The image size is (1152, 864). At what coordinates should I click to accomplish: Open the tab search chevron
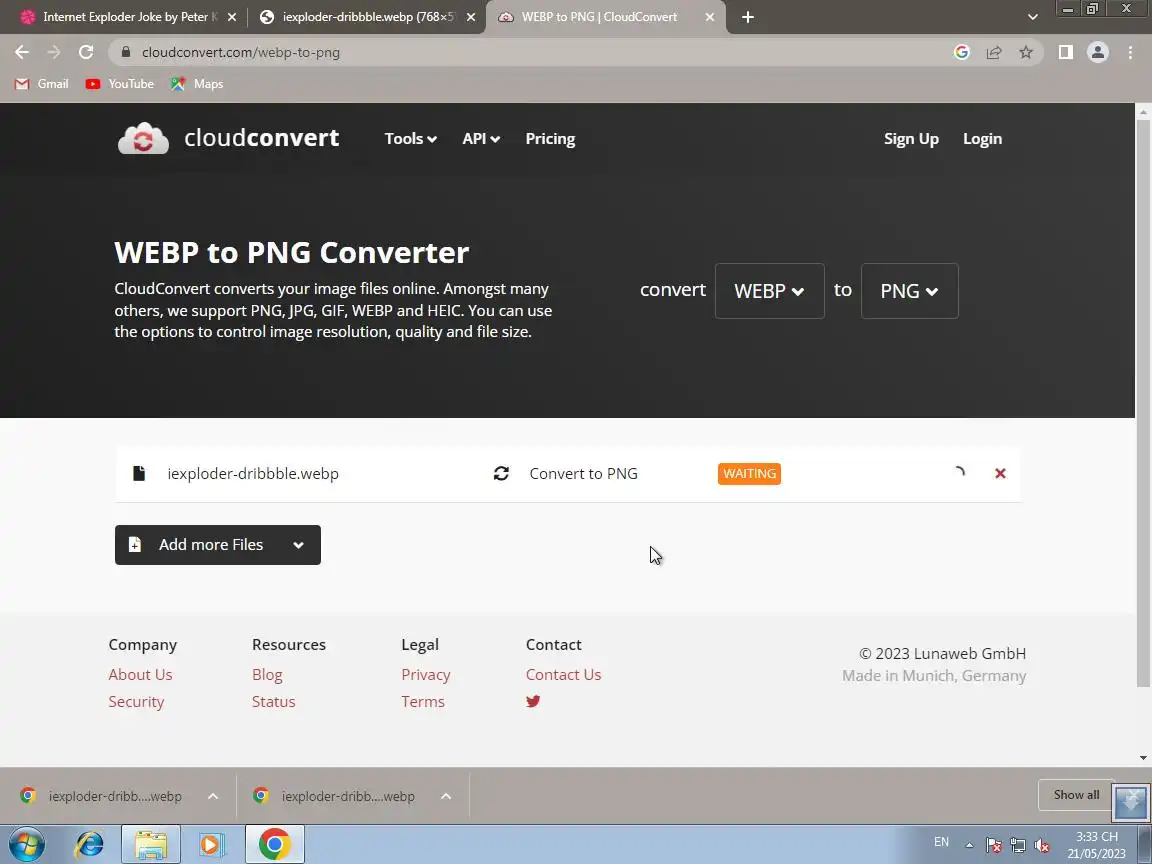coord(1032,17)
